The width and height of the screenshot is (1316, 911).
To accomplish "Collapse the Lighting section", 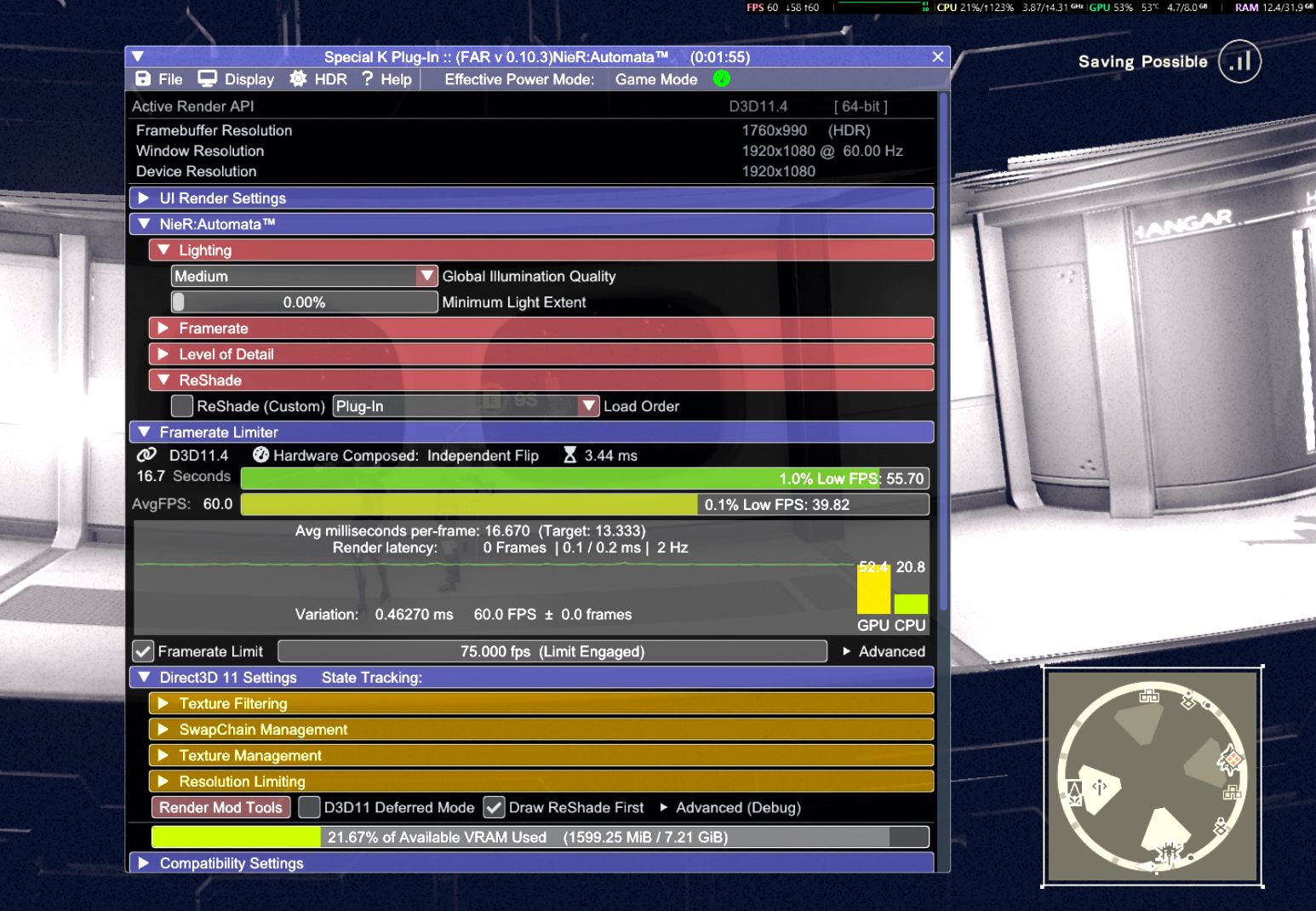I will coord(541,250).
